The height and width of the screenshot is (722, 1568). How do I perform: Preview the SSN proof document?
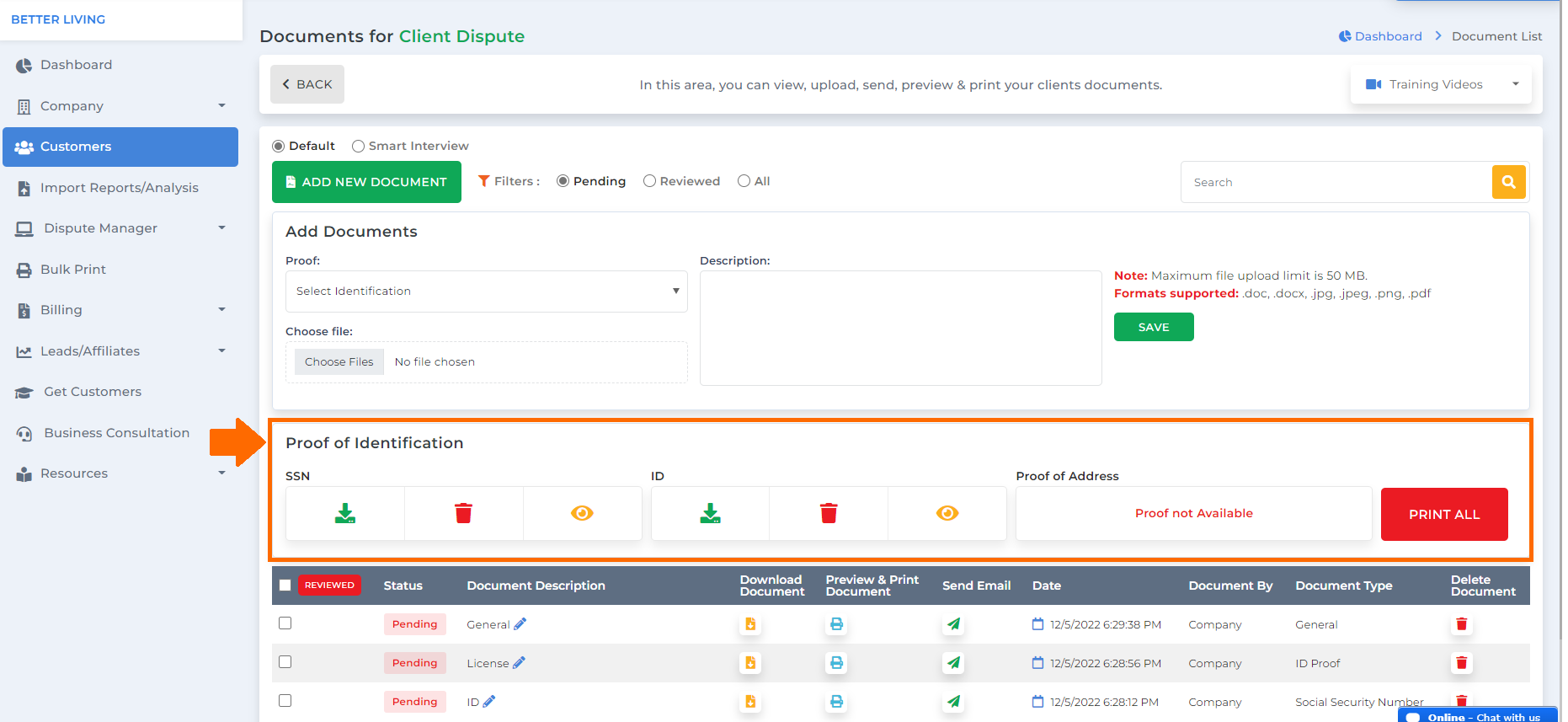pos(582,513)
